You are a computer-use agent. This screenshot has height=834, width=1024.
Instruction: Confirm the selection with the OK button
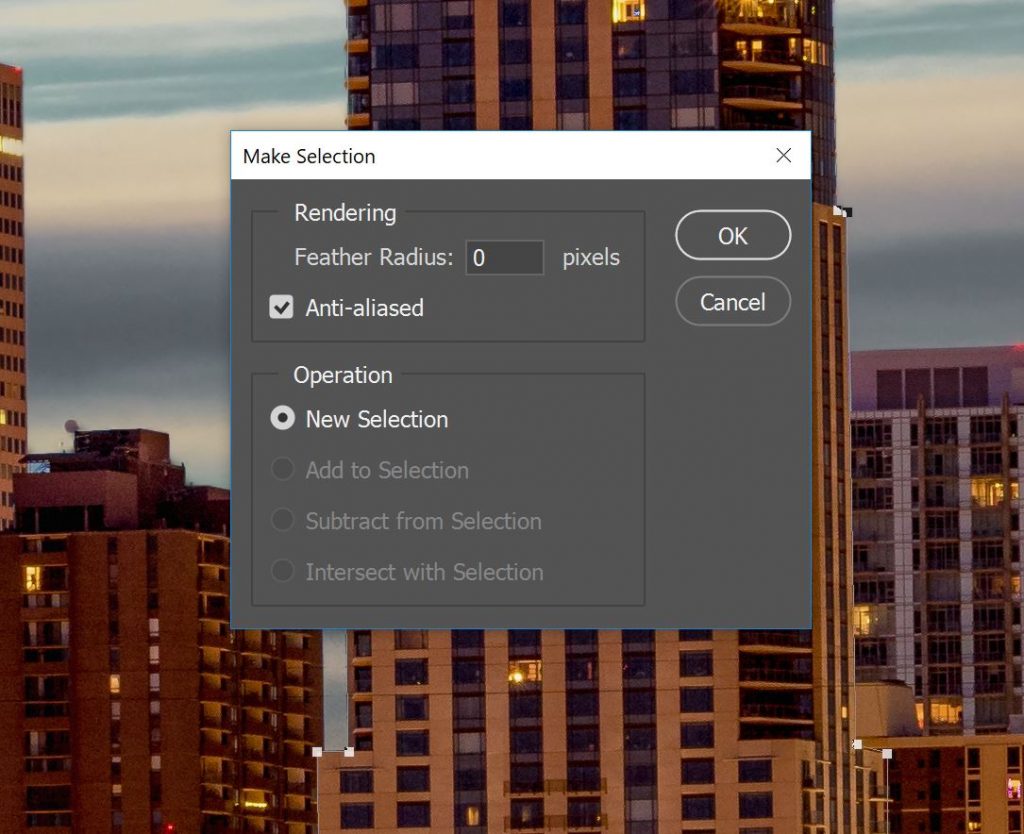pyautogui.click(x=733, y=235)
